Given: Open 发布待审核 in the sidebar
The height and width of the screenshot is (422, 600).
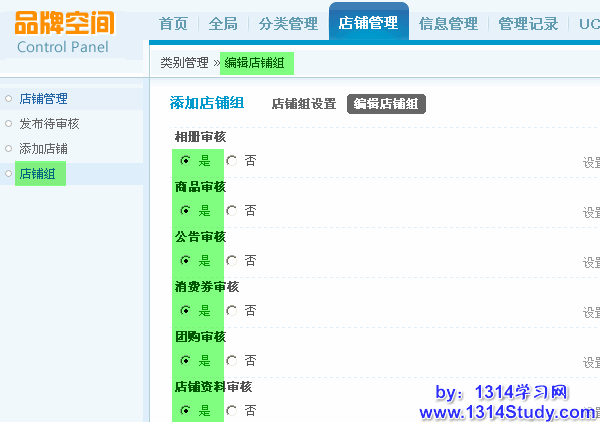Looking at the screenshot, I should 49,124.
